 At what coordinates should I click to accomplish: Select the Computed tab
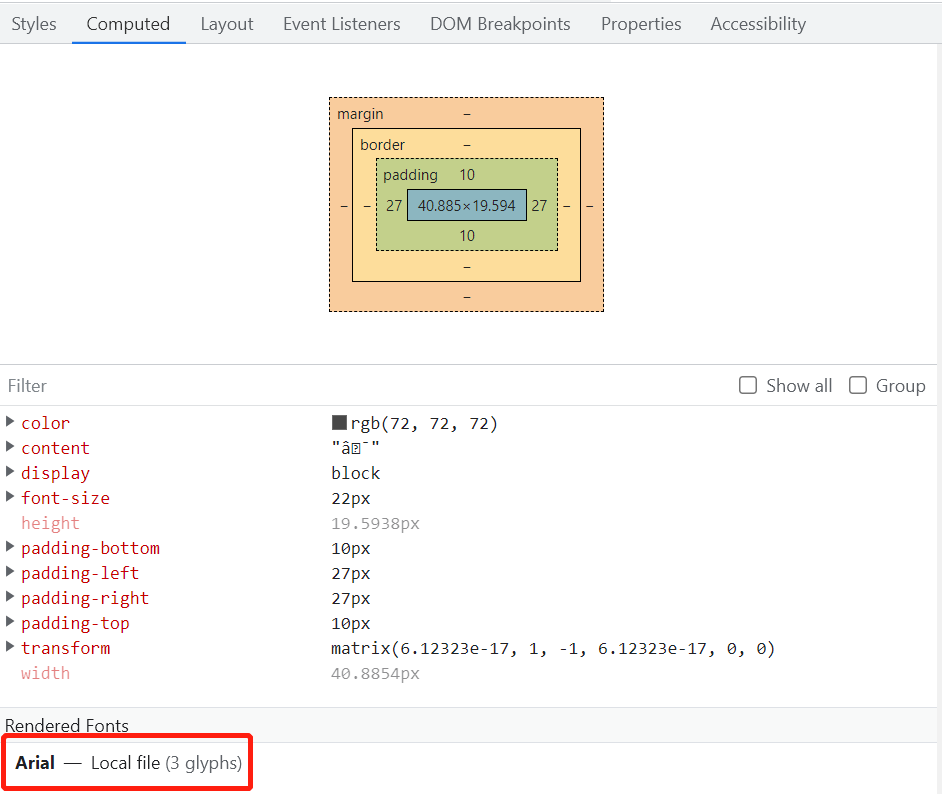click(x=128, y=24)
